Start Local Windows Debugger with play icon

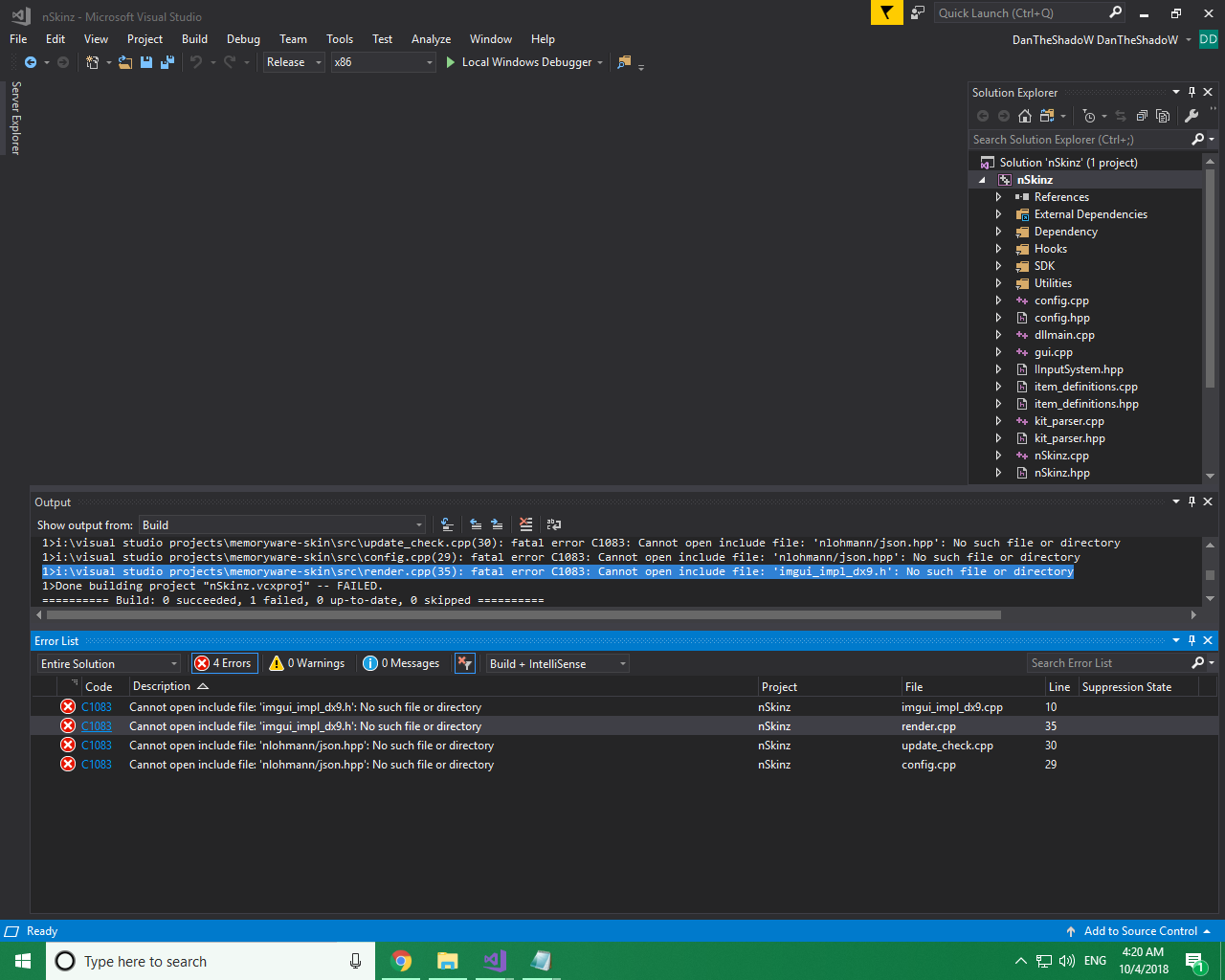[450, 62]
